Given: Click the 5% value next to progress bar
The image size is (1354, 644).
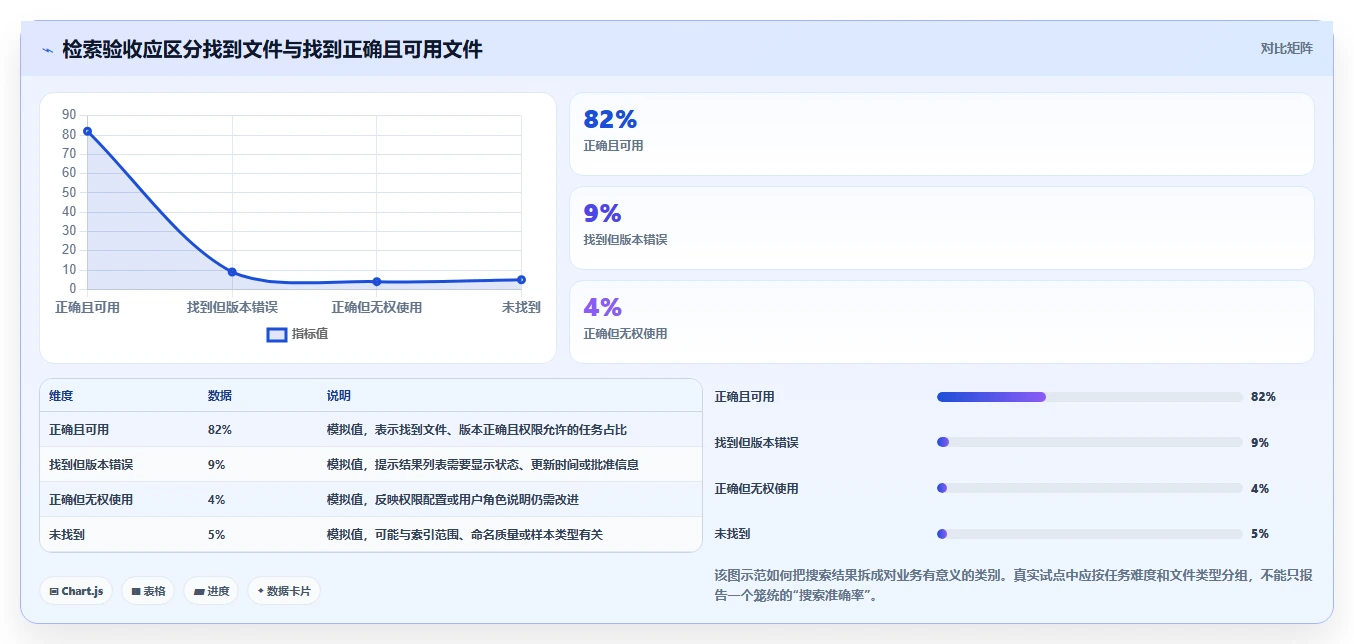Looking at the screenshot, I should point(1260,534).
